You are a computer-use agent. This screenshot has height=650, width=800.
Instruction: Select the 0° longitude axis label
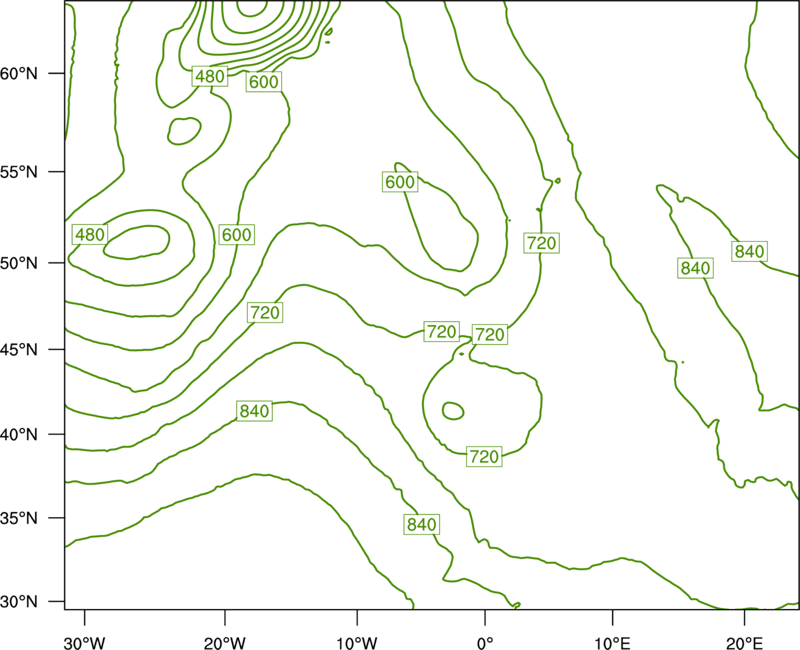pyautogui.click(x=485, y=643)
